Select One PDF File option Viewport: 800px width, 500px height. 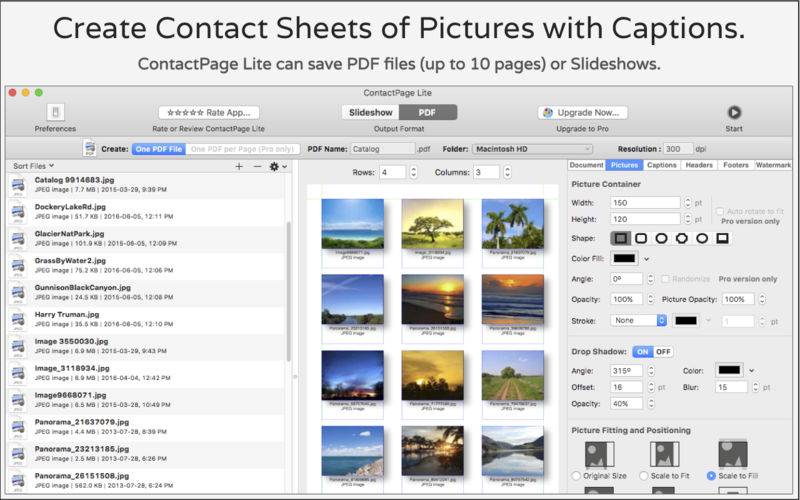pos(159,149)
